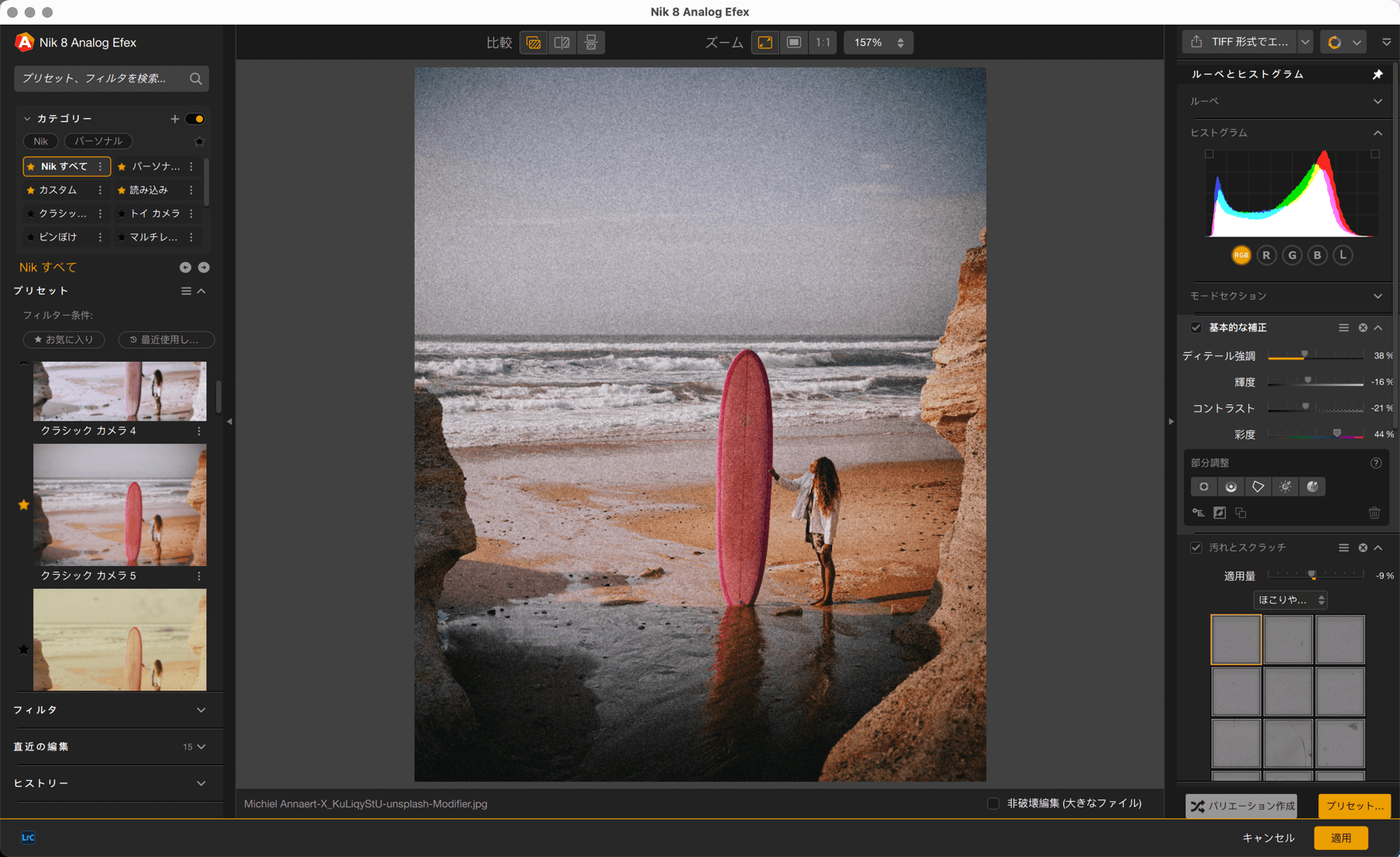
Task: Go to previous preset group with left arrow
Action: pyautogui.click(x=185, y=268)
